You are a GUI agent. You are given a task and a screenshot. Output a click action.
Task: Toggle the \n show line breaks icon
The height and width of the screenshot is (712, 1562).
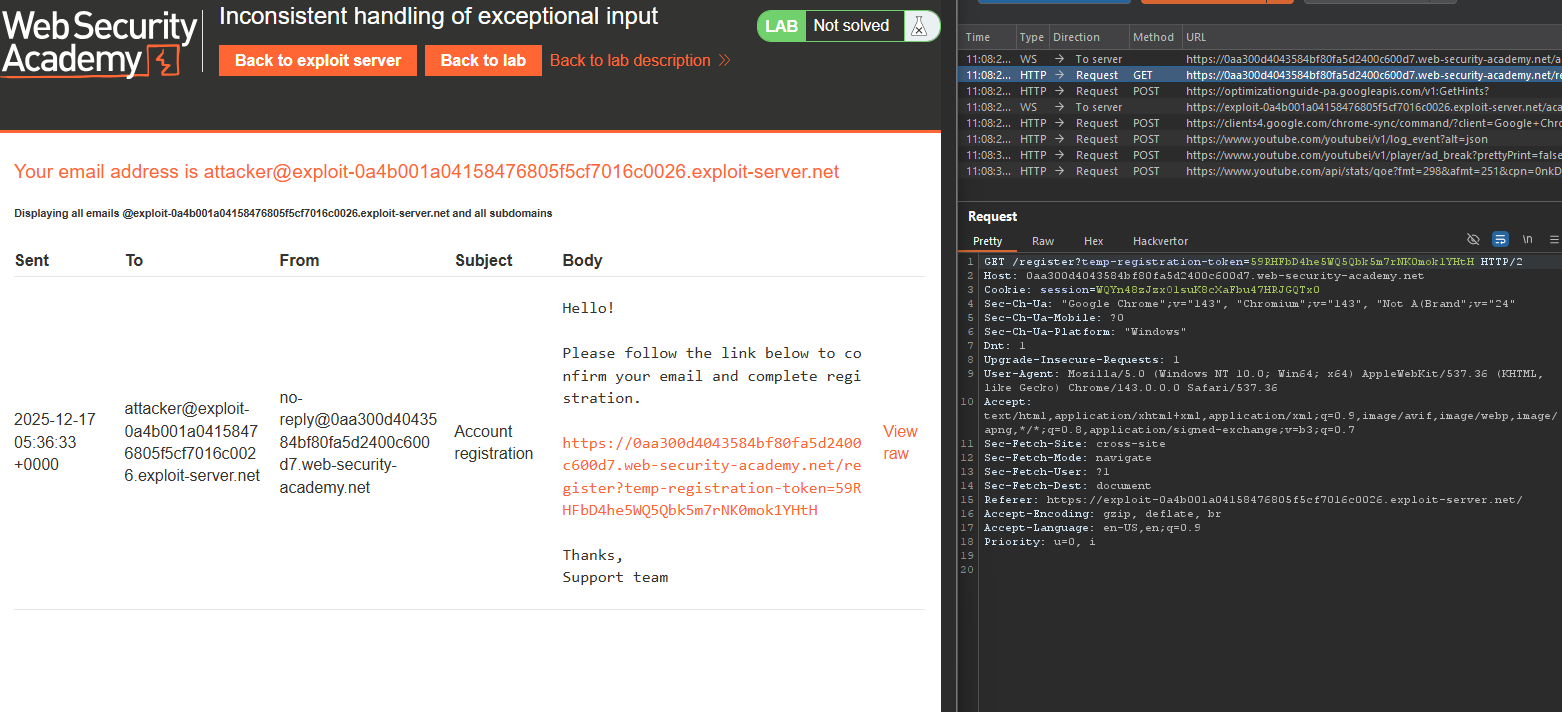click(x=1527, y=240)
